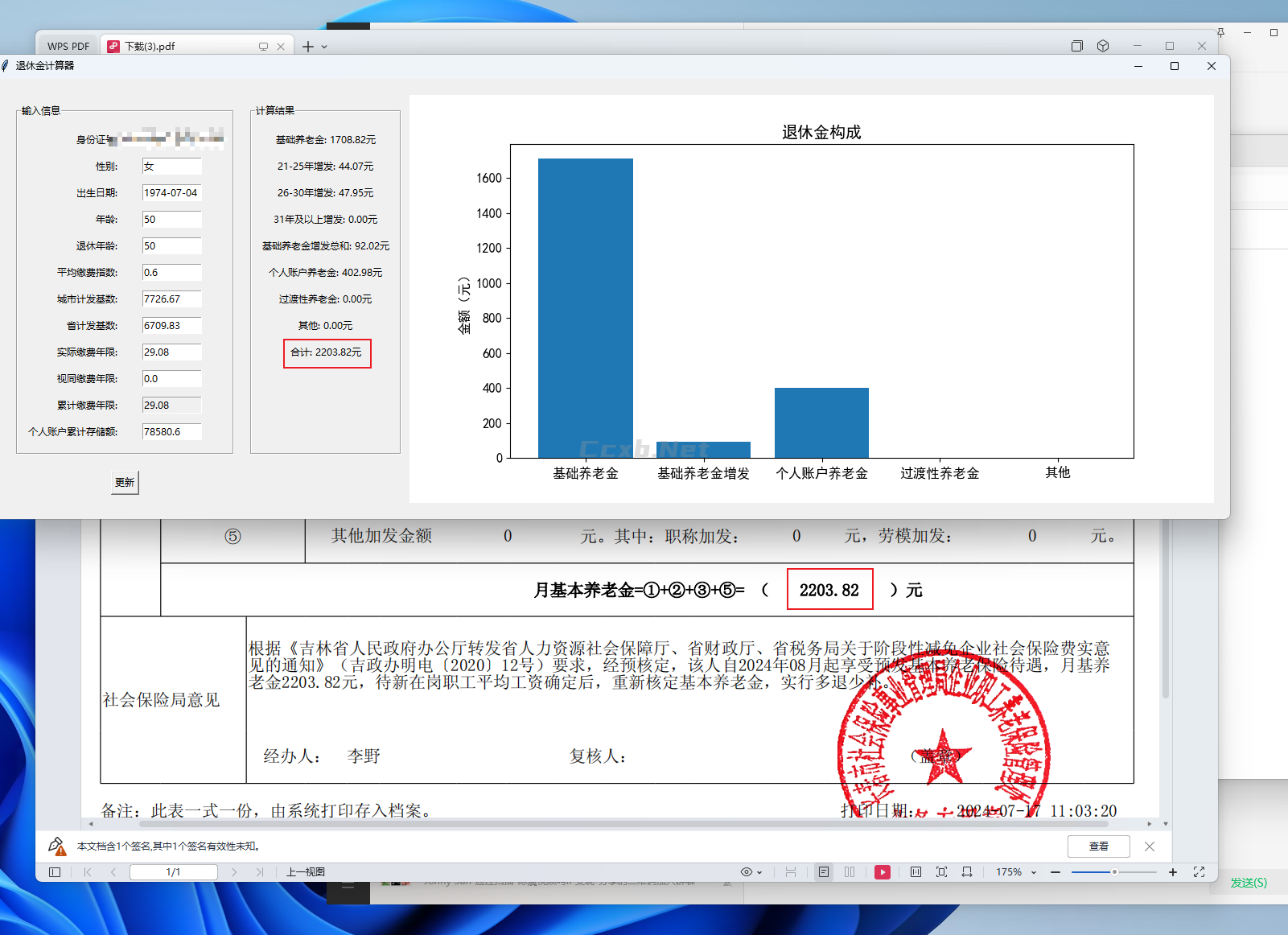1288x935 pixels.
Task: Click the fit page icon
Action: (x=941, y=872)
